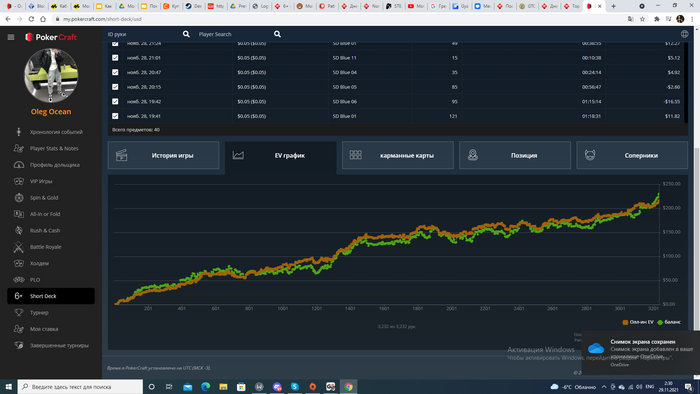Switch to История игры tab
This screenshot has width=700, height=394.
(x=163, y=155)
